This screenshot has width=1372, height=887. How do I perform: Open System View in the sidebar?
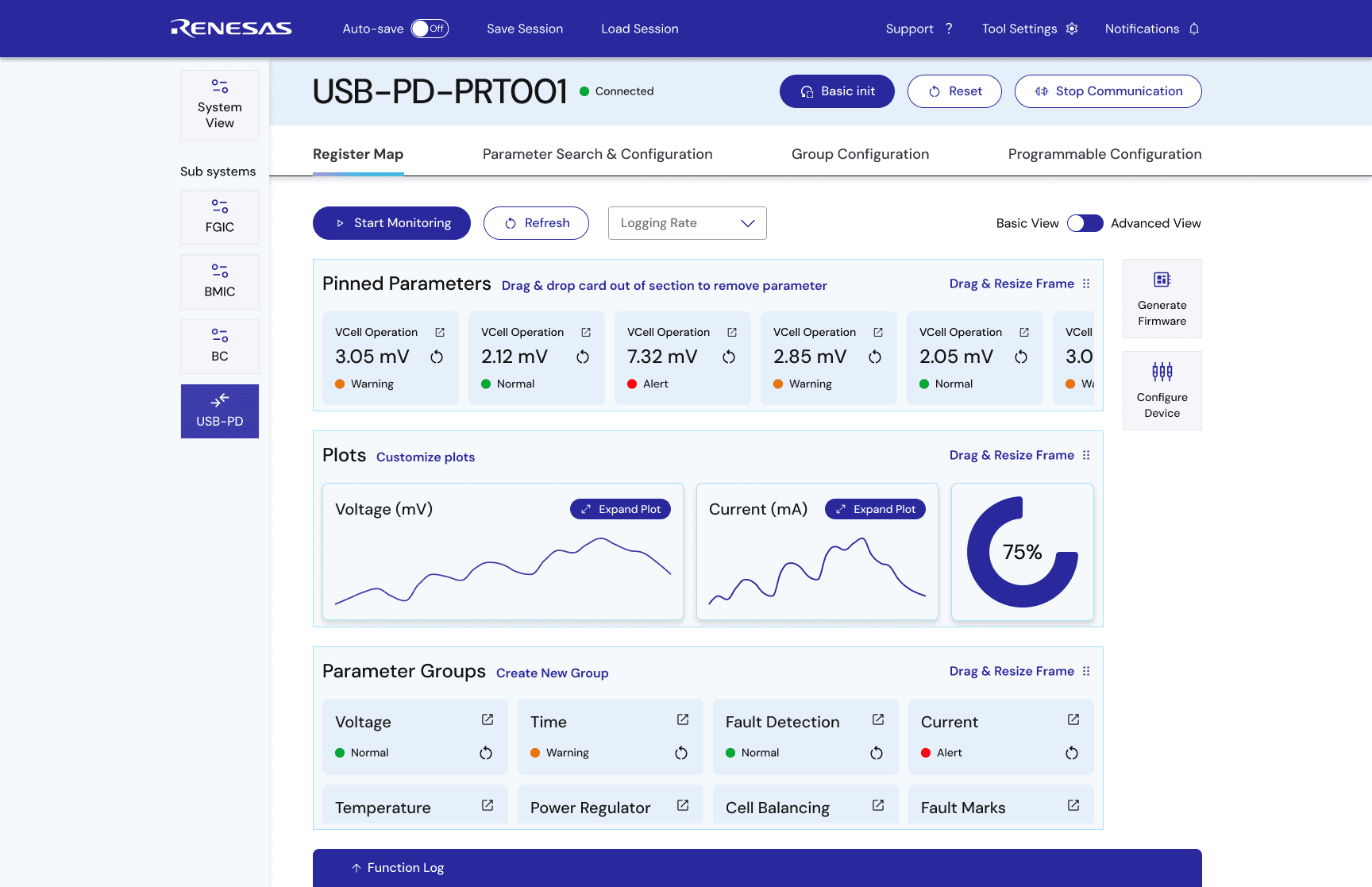(x=220, y=106)
